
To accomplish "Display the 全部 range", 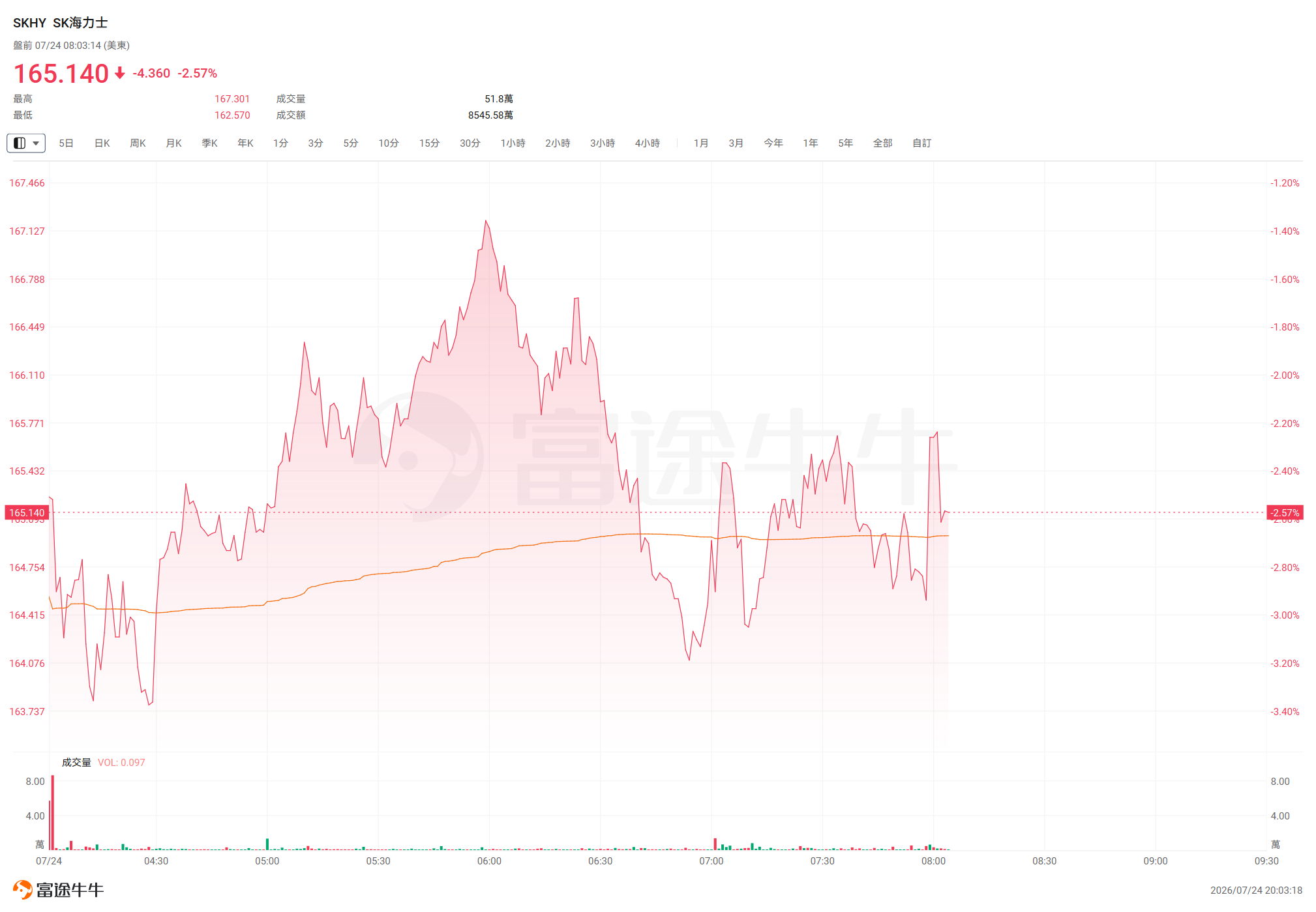I will (883, 143).
